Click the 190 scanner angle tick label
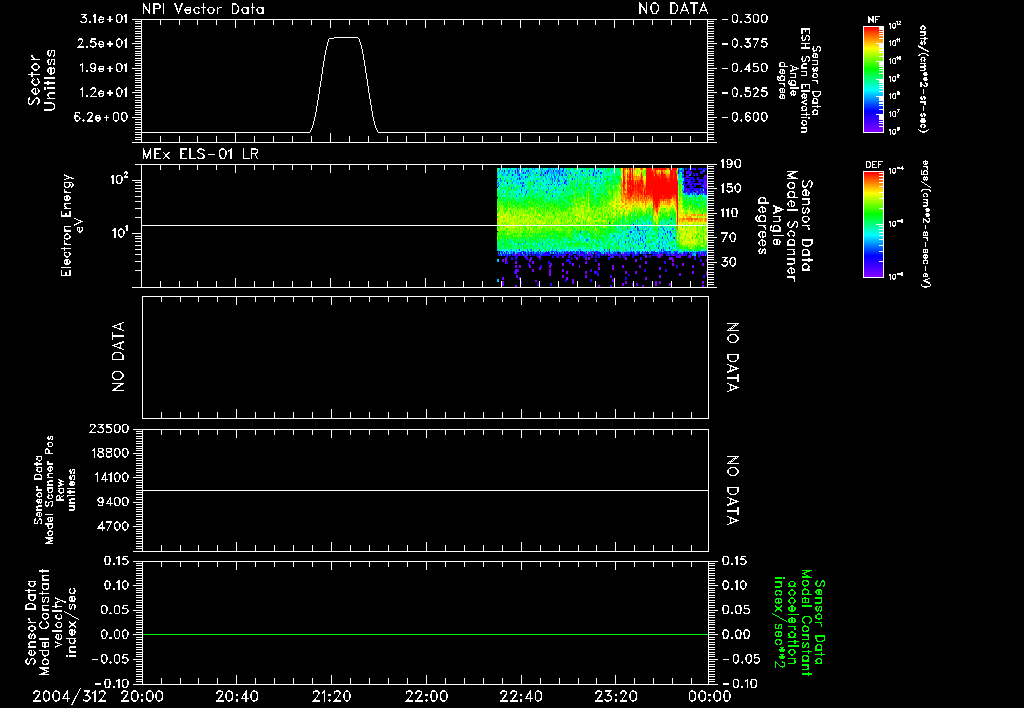Image resolution: width=1024 pixels, height=708 pixels. [x=731, y=164]
